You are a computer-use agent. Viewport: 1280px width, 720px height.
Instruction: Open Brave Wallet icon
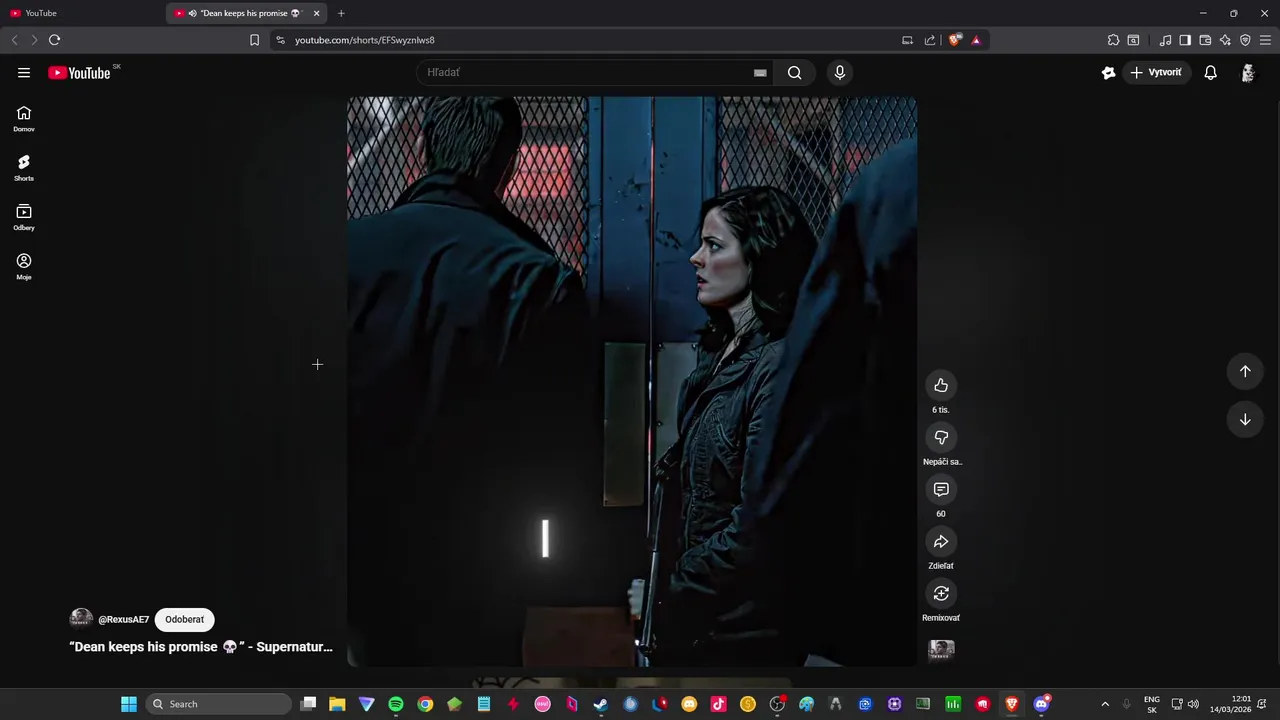click(1205, 40)
